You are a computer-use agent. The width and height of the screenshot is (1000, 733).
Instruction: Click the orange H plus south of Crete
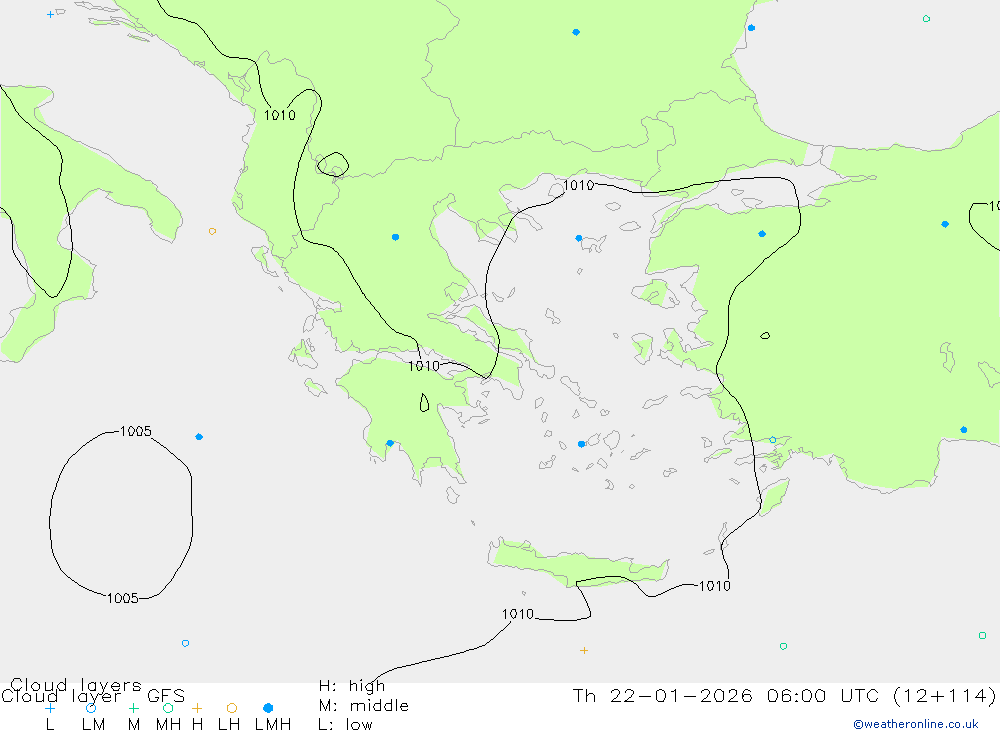(x=584, y=650)
